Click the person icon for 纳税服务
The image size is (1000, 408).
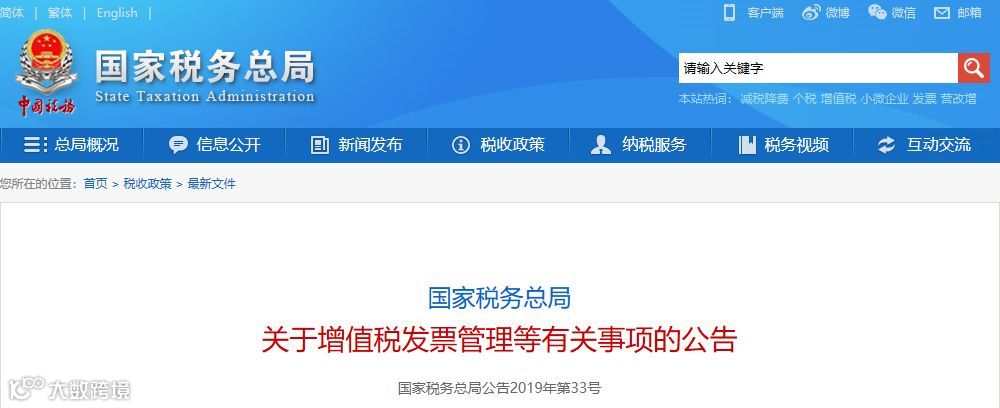601,145
